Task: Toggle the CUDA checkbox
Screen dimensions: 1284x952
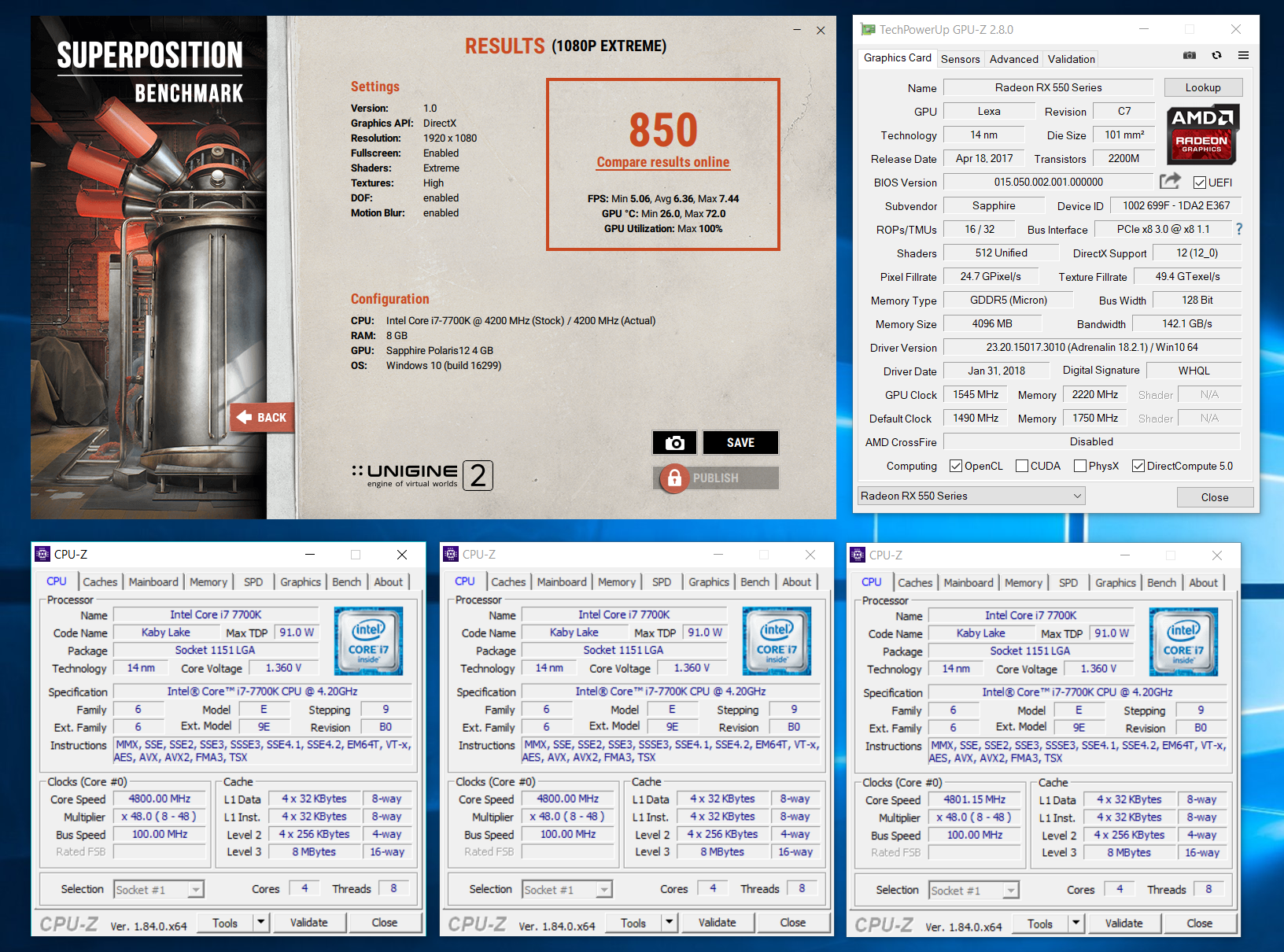Action: tap(1022, 466)
